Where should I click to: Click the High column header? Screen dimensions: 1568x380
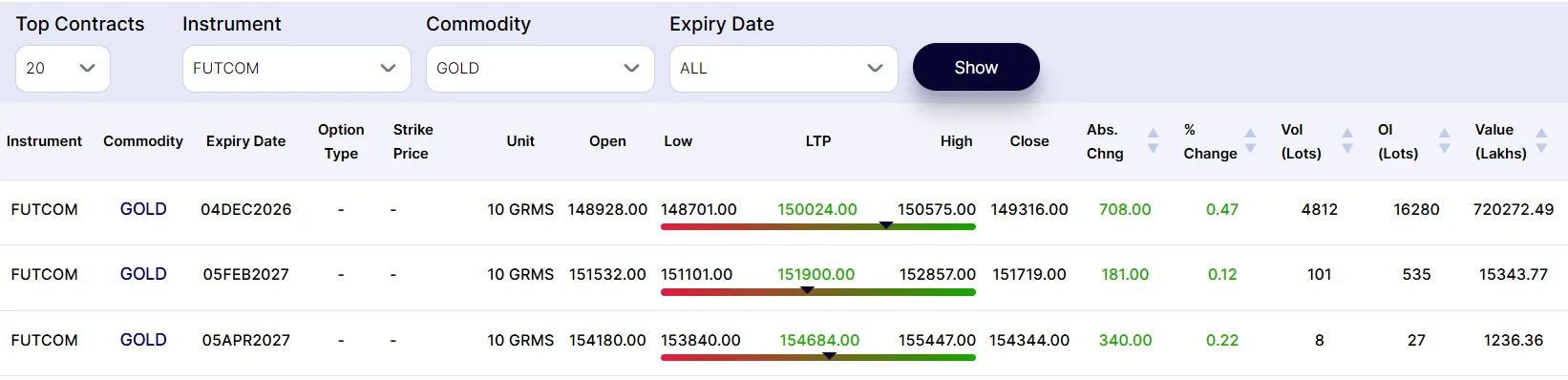[x=956, y=141]
